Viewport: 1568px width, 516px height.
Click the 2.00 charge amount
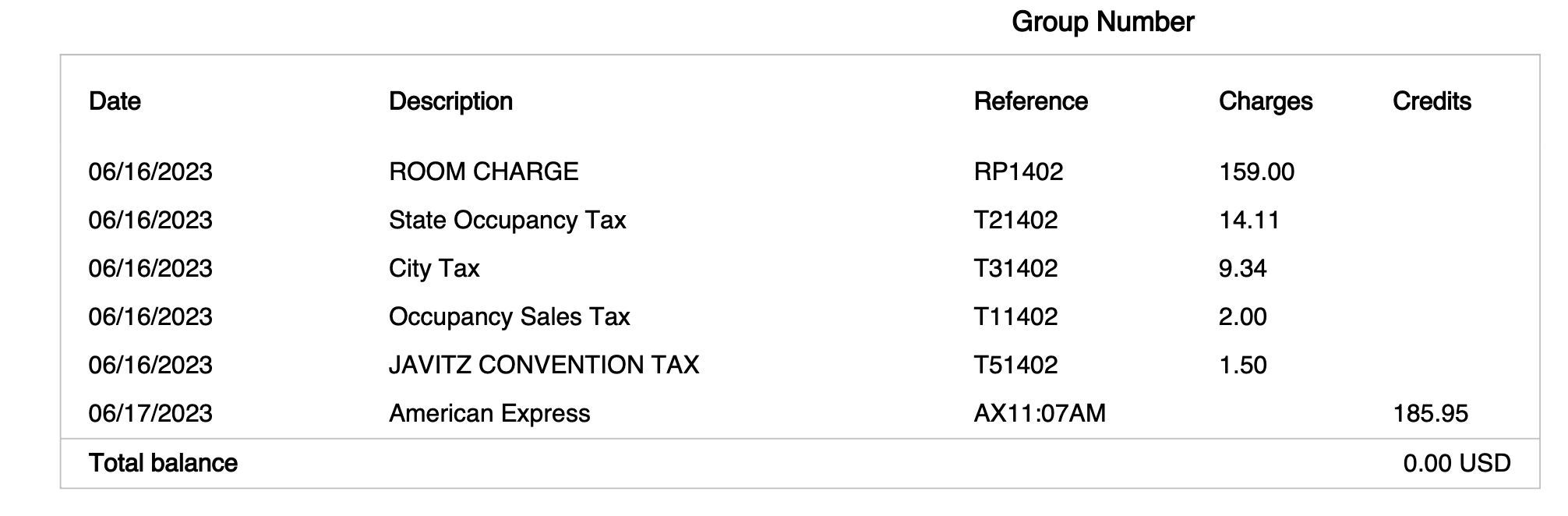tap(1242, 316)
